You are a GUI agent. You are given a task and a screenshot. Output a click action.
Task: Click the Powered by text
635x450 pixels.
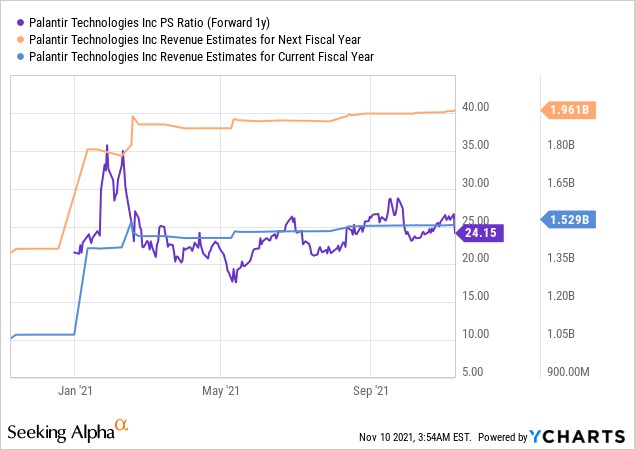[503, 437]
